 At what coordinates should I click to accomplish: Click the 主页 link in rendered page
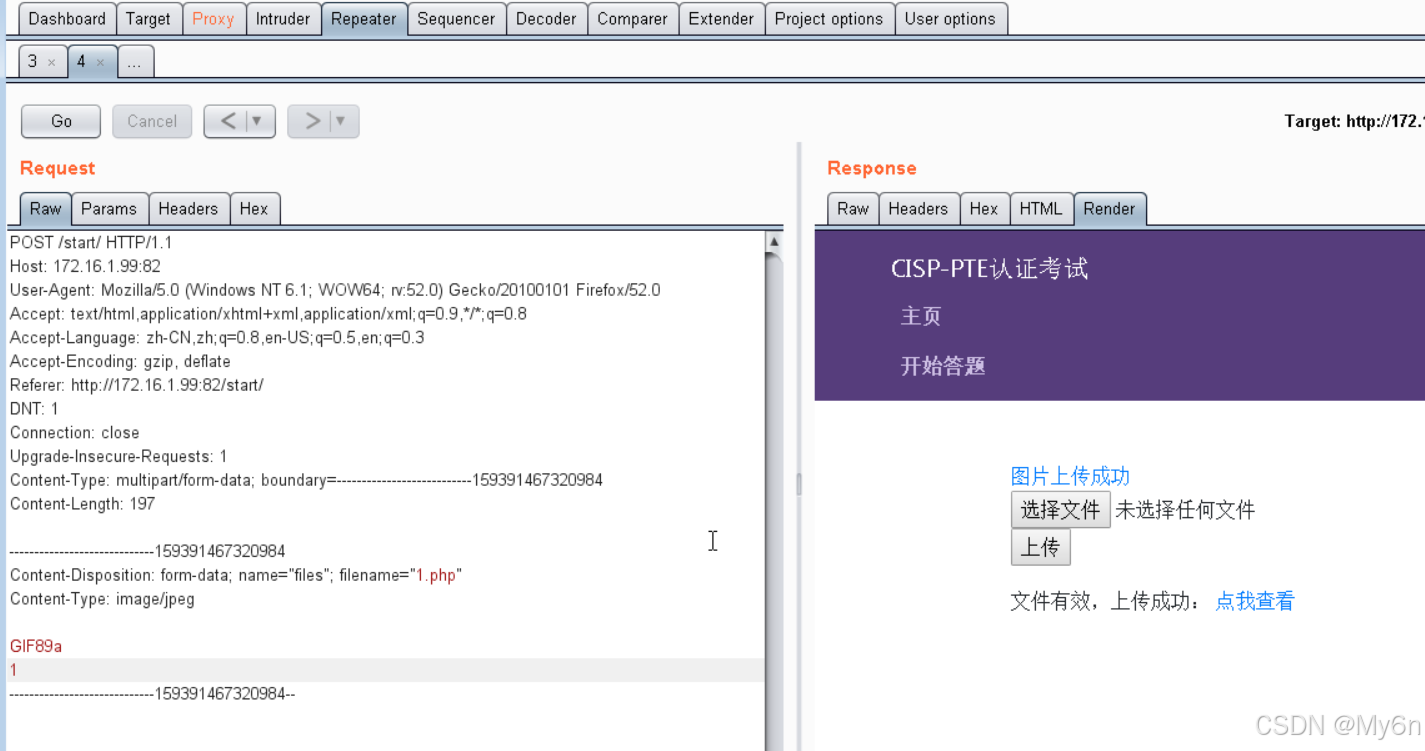(921, 316)
